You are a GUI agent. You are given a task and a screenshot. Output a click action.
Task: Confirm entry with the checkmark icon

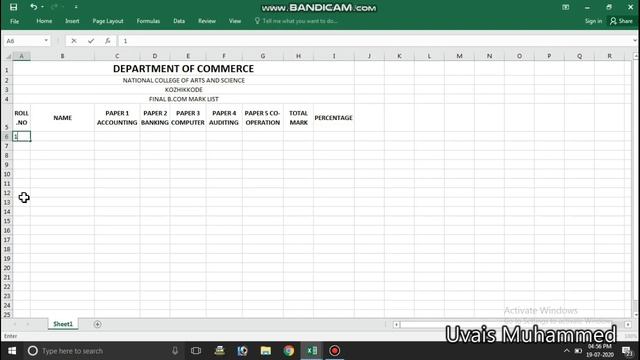tap(91, 41)
